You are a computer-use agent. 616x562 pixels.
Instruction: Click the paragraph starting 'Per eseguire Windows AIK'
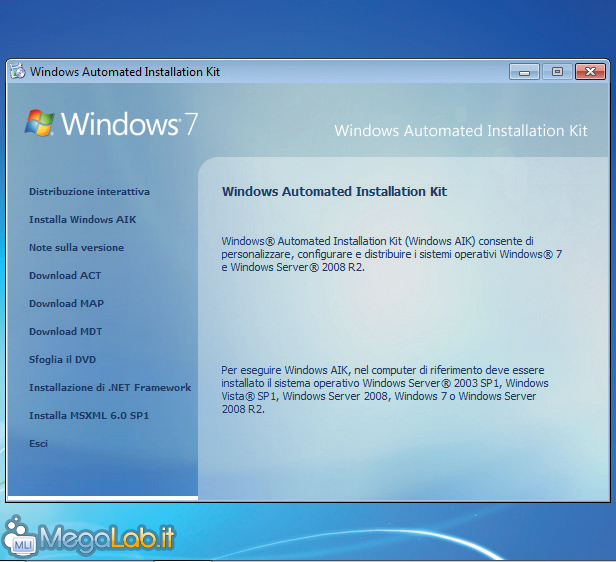click(x=385, y=390)
